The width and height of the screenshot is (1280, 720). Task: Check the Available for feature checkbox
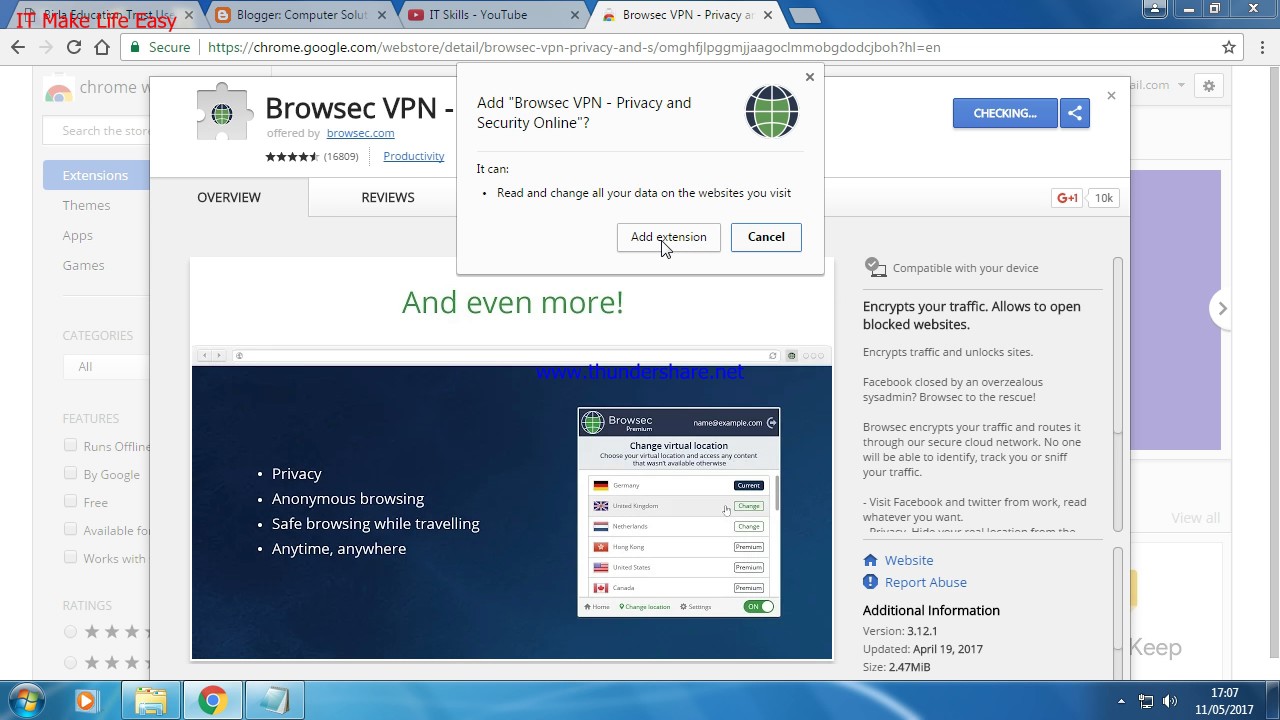(70, 530)
